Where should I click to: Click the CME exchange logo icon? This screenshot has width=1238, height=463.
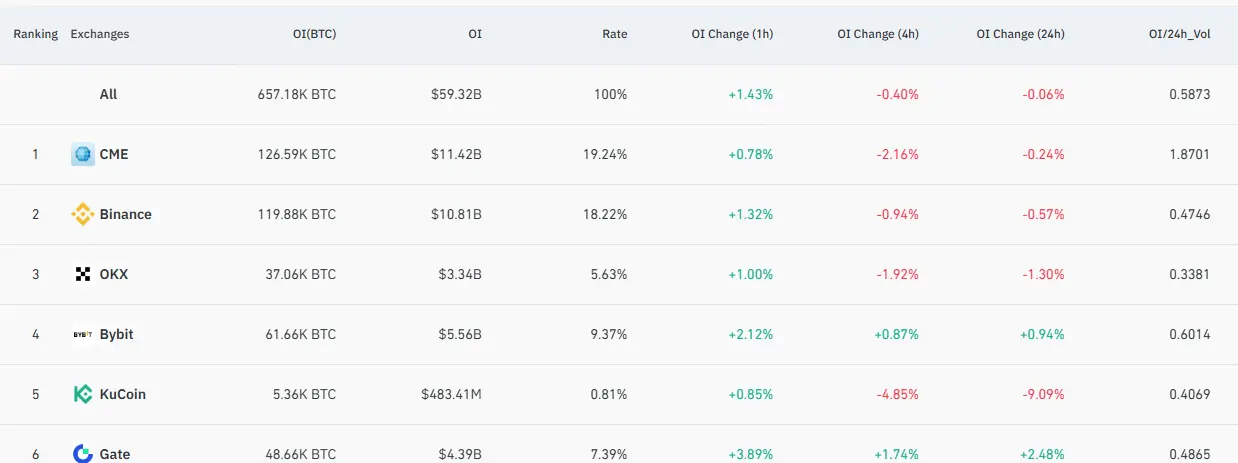pyautogui.click(x=83, y=154)
